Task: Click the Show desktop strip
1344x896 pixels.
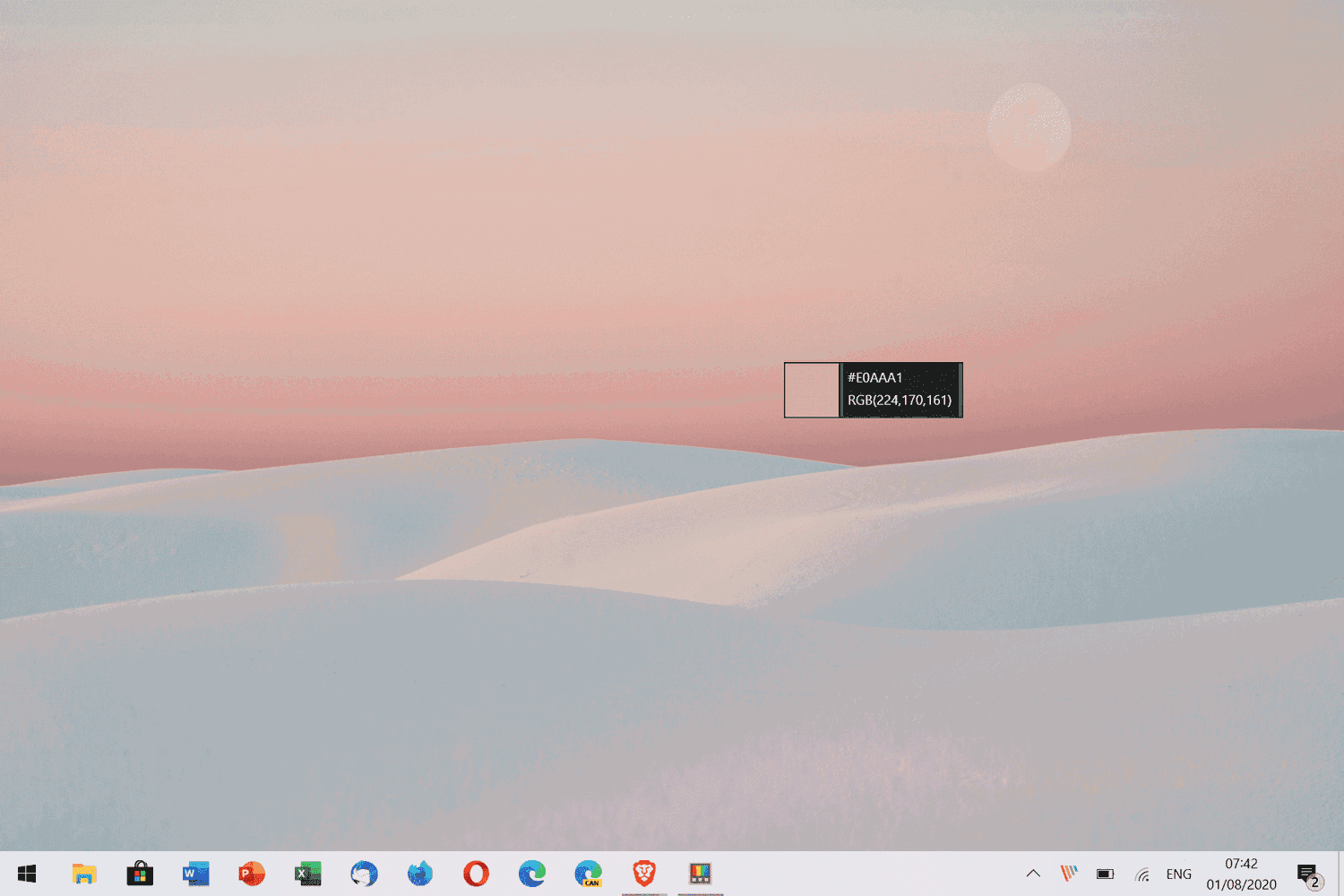Action: [1340, 874]
